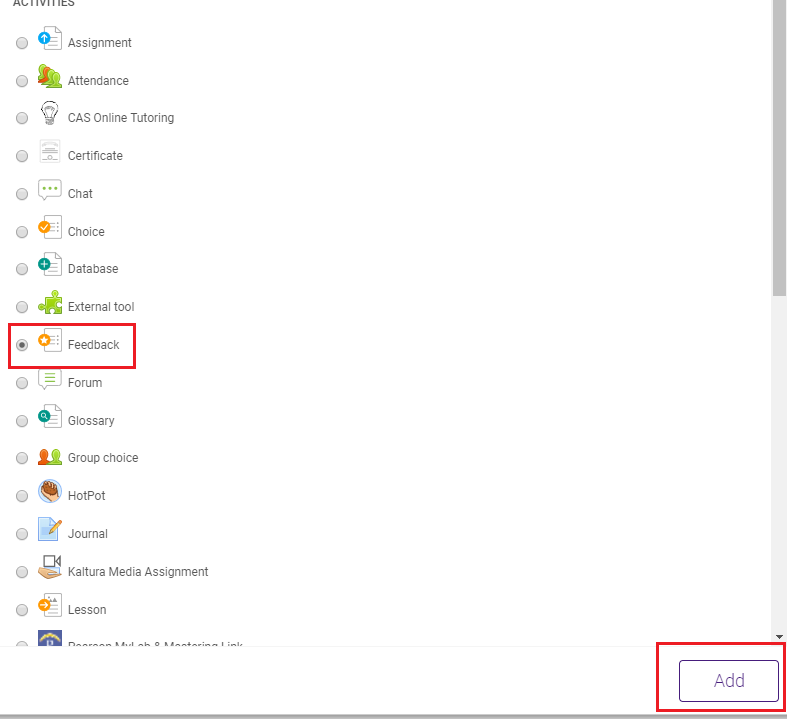Viewport: 787px width, 719px height.
Task: Select the External tool radio button
Action: [x=22, y=307]
